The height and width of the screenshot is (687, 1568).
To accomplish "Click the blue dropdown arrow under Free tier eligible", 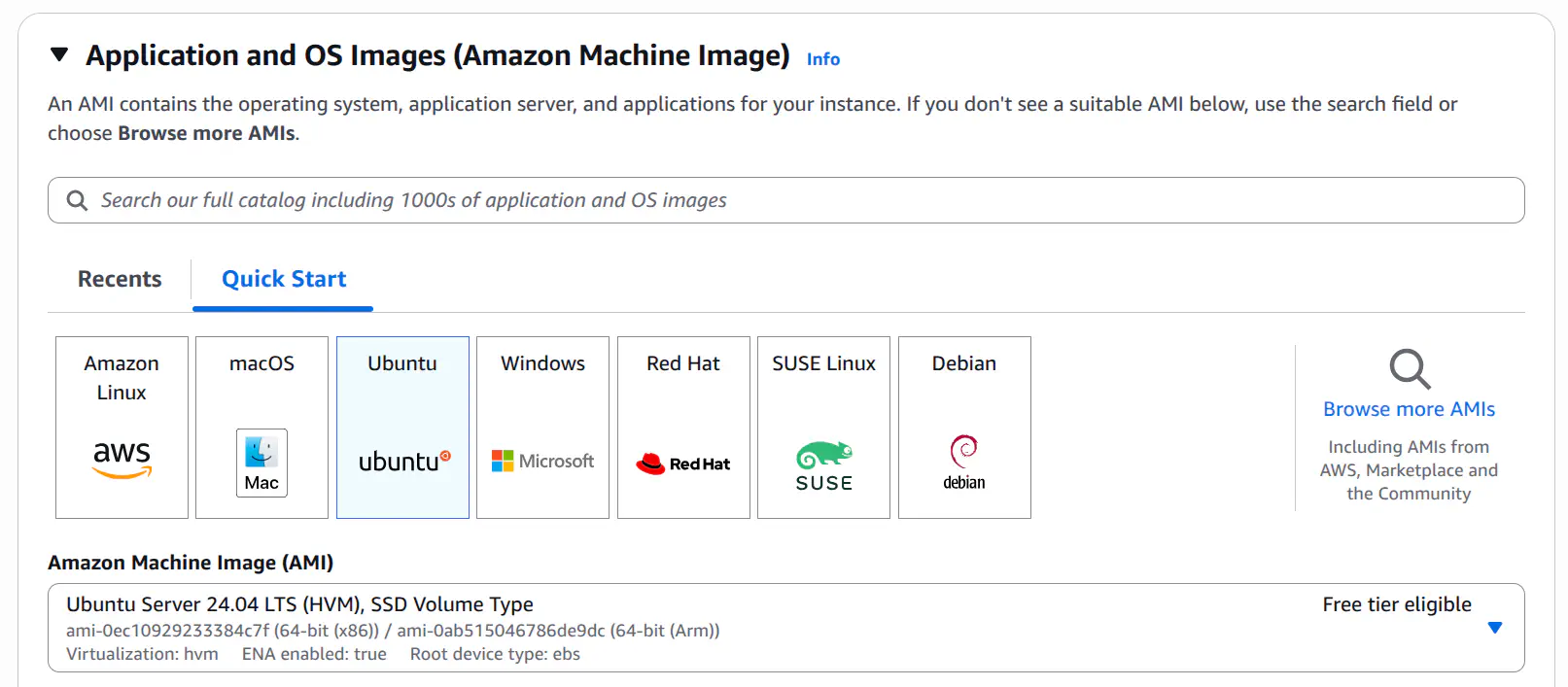I will click(1495, 628).
